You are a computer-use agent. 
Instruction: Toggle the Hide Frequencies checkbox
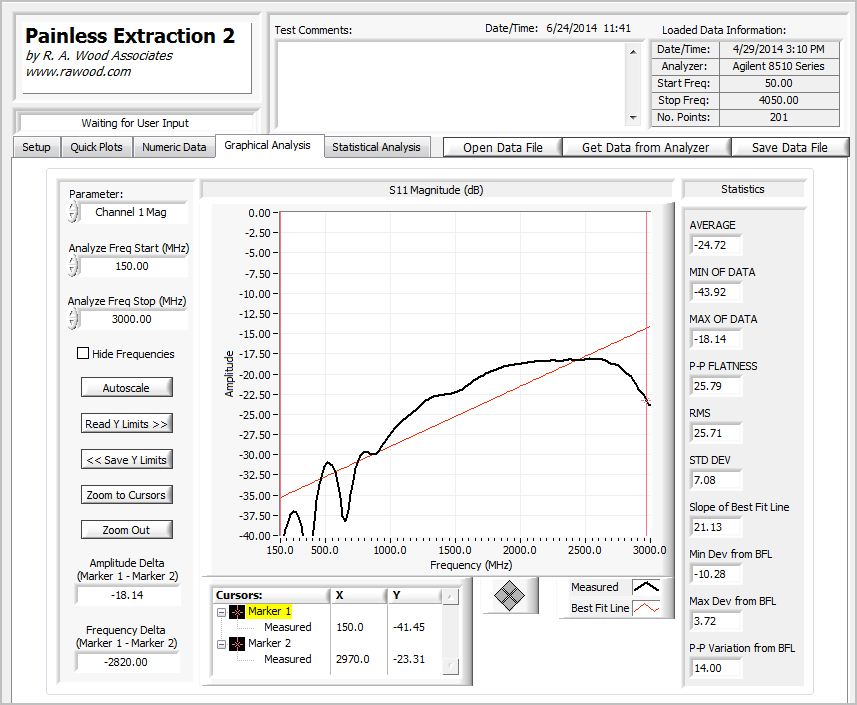(x=83, y=354)
